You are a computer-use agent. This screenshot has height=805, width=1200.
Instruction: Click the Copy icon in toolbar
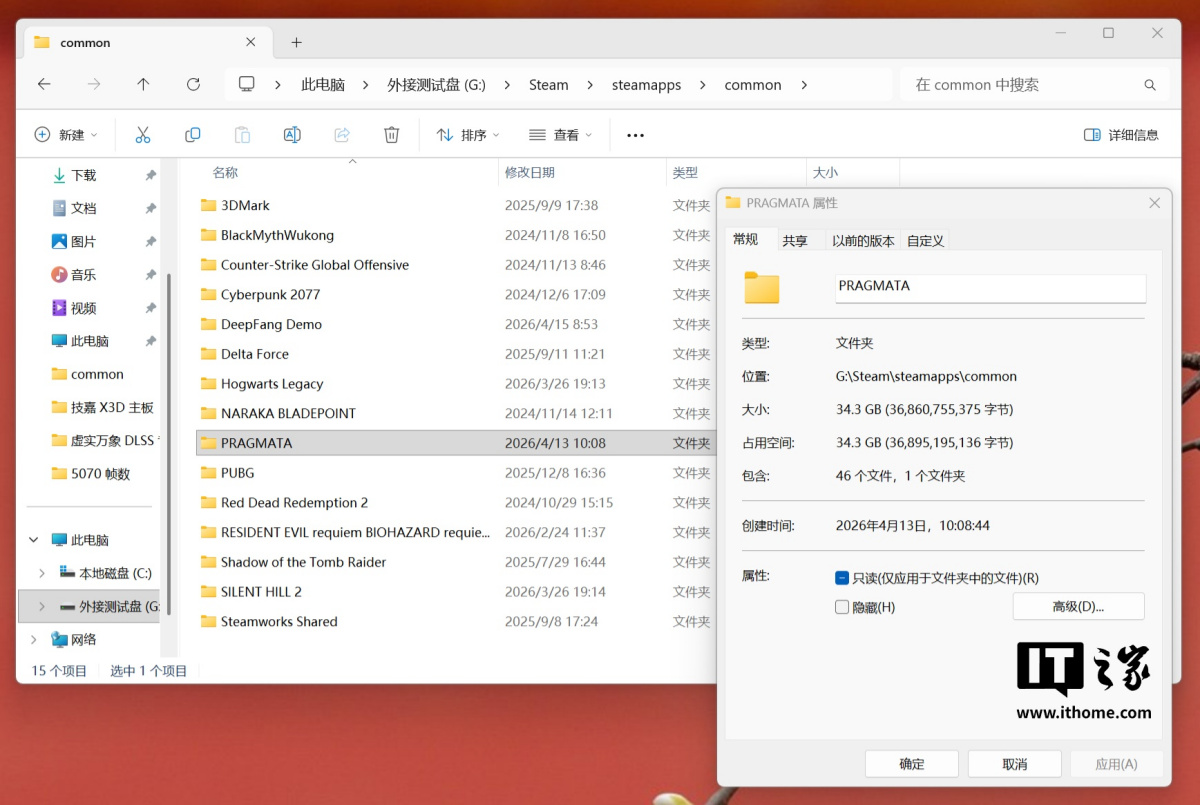coord(192,135)
